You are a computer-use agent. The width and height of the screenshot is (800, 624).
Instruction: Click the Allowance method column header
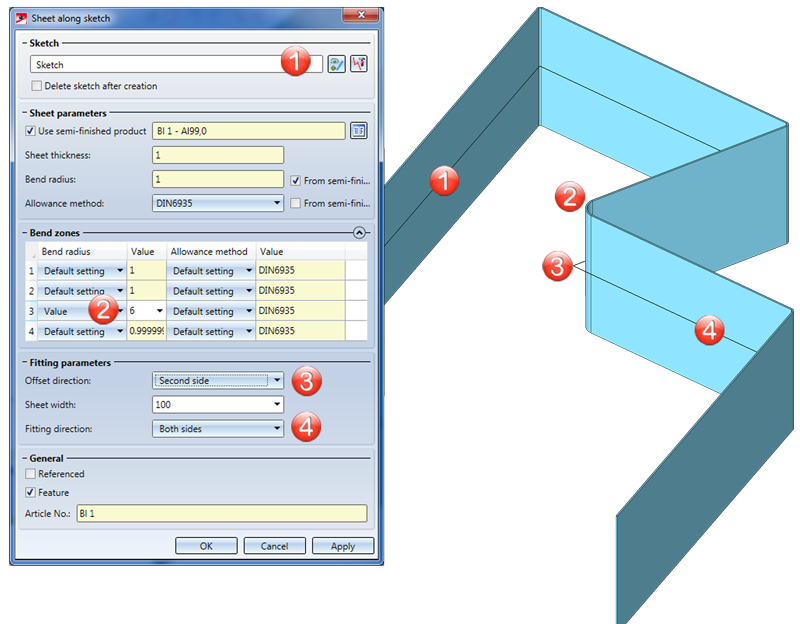[211, 252]
